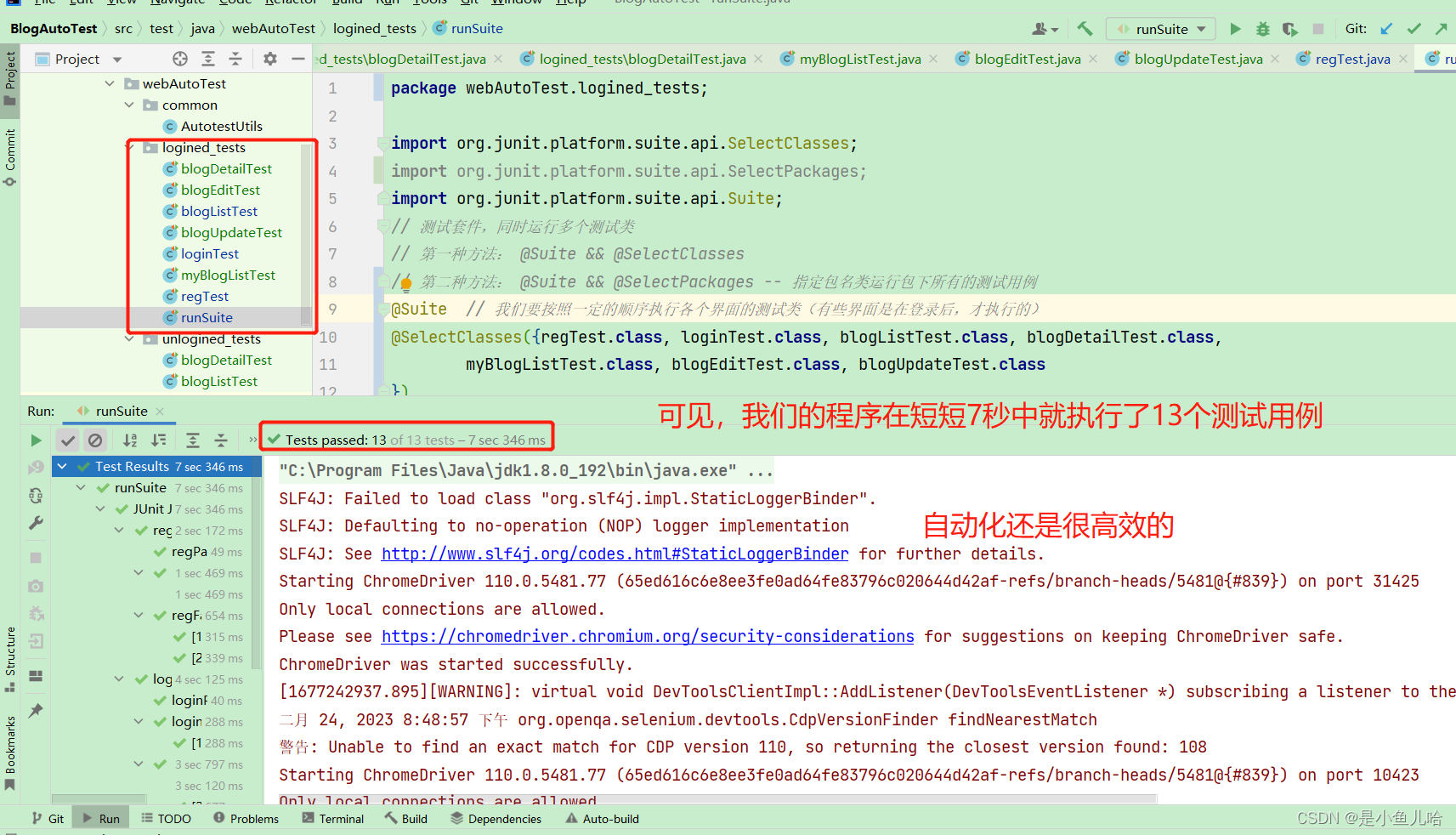Start debugging with the bug icon
This screenshot has height=835, width=1456.
1263,29
